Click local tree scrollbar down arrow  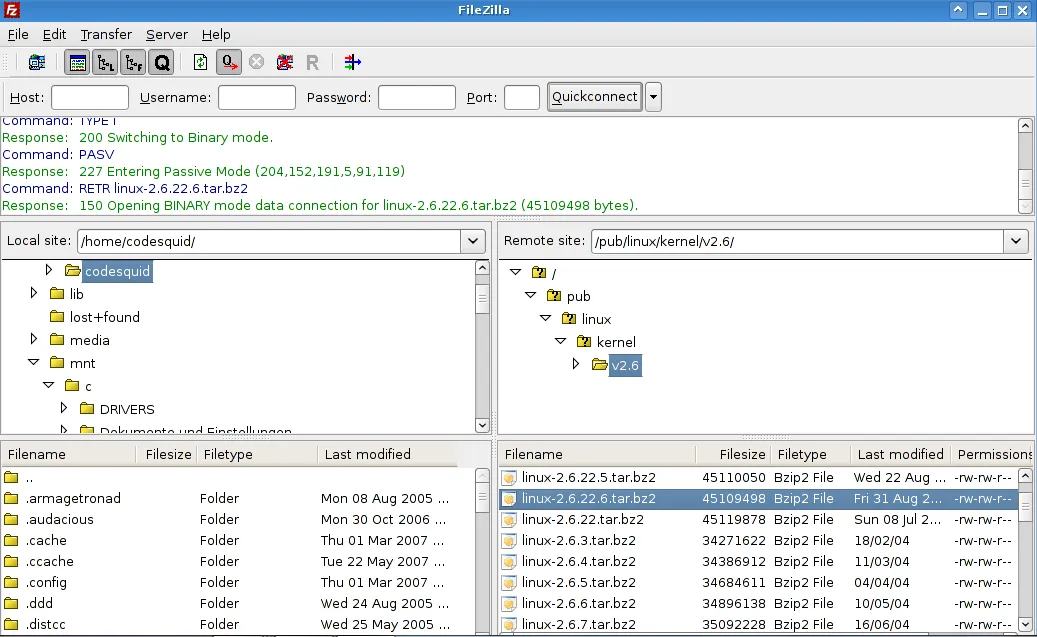482,425
